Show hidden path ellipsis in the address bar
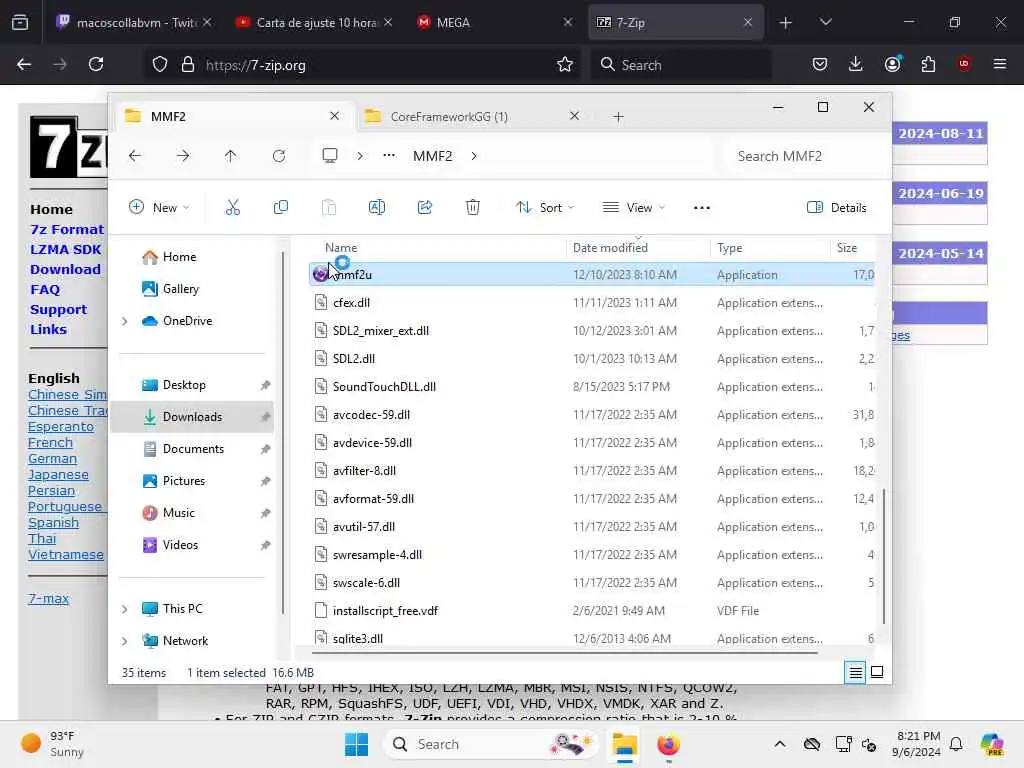The width and height of the screenshot is (1024, 768). pos(389,155)
